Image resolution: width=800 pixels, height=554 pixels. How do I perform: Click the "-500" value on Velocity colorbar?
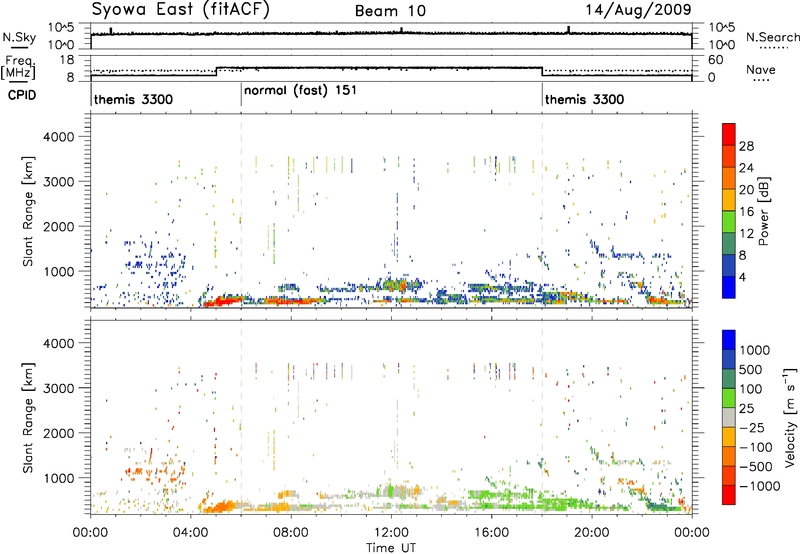pos(755,467)
